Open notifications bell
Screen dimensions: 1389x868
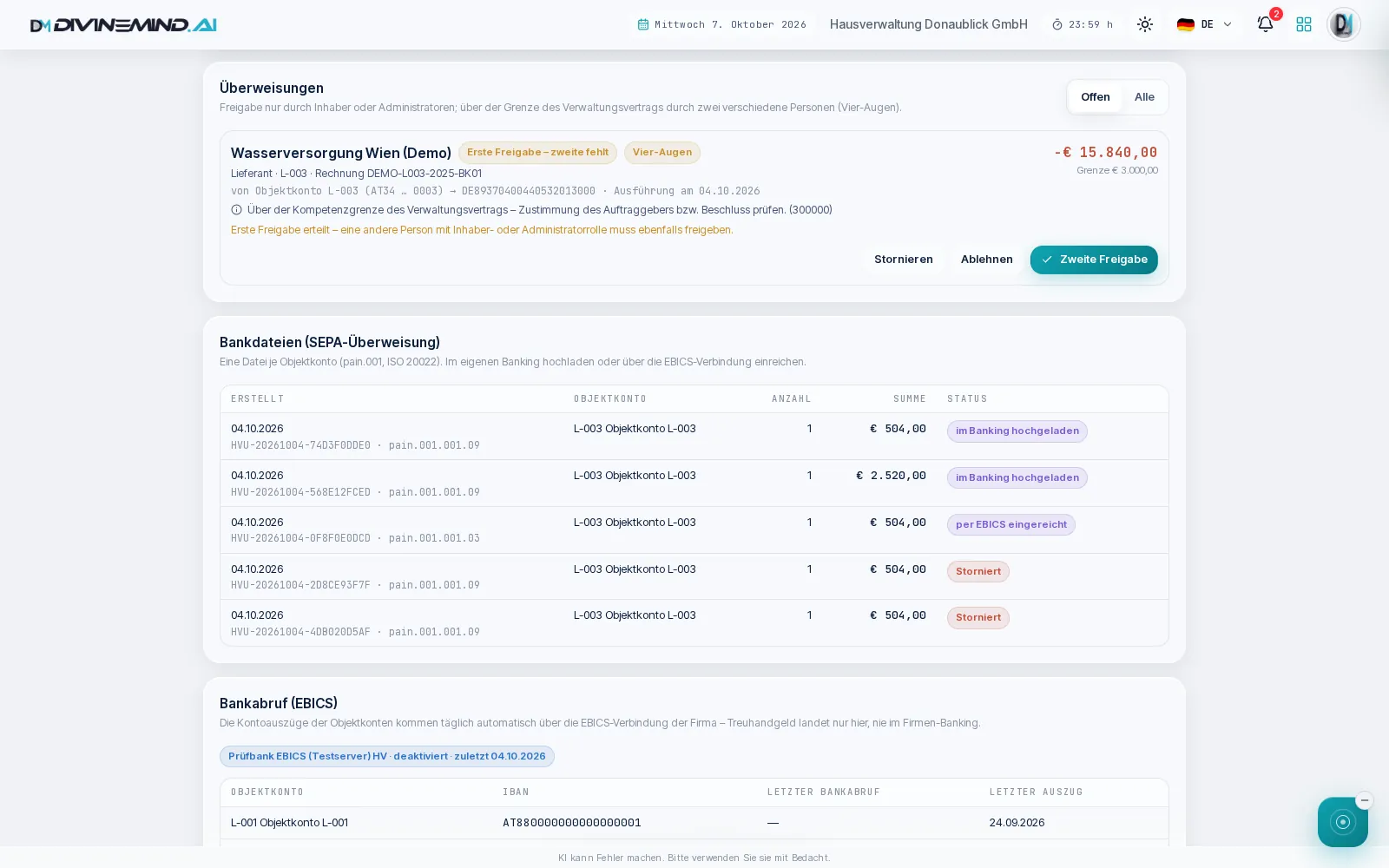(1266, 24)
